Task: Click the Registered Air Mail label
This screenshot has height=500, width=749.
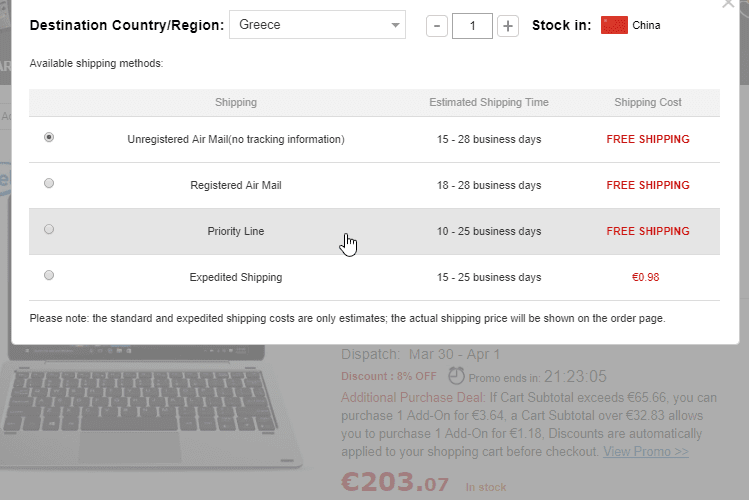Action: coord(236,185)
